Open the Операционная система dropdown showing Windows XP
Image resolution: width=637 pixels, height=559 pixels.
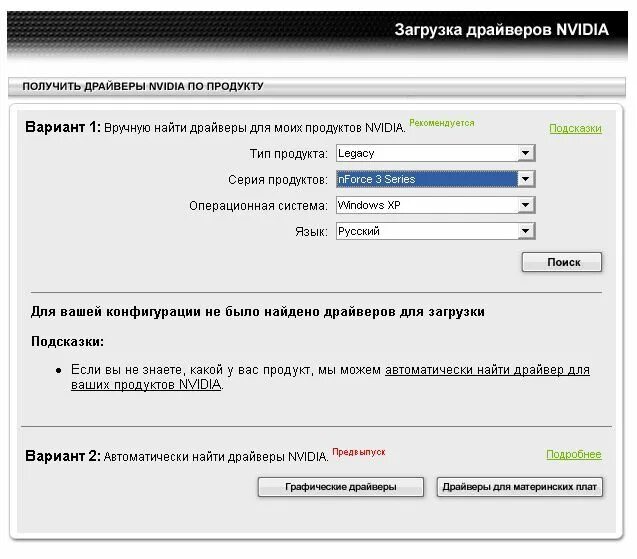pos(436,205)
